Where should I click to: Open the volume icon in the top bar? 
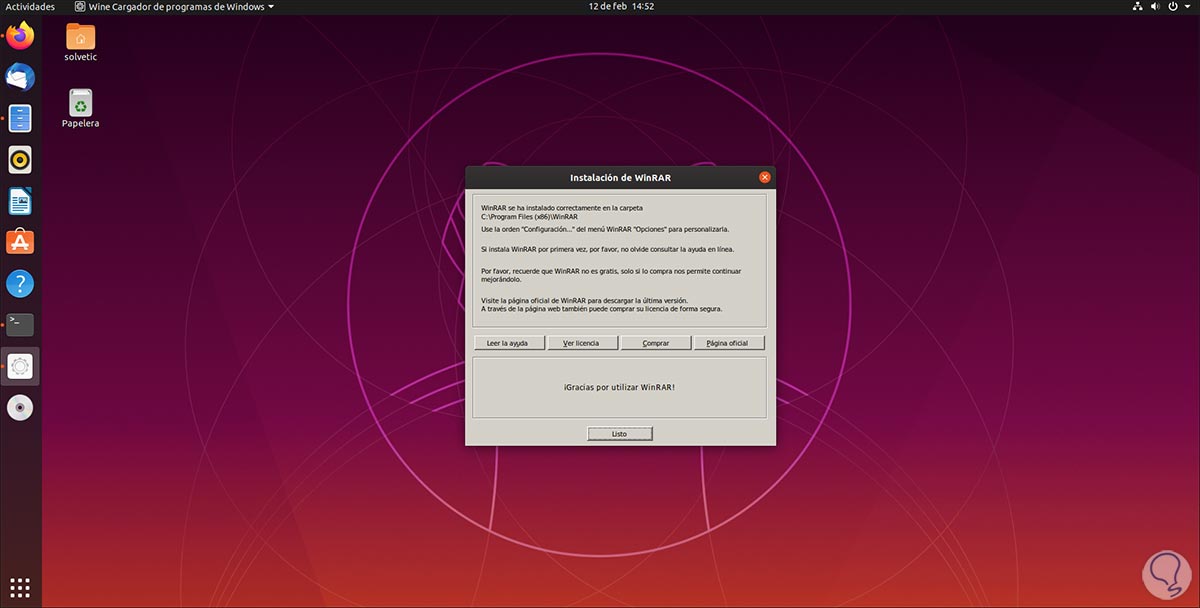(x=1155, y=7)
